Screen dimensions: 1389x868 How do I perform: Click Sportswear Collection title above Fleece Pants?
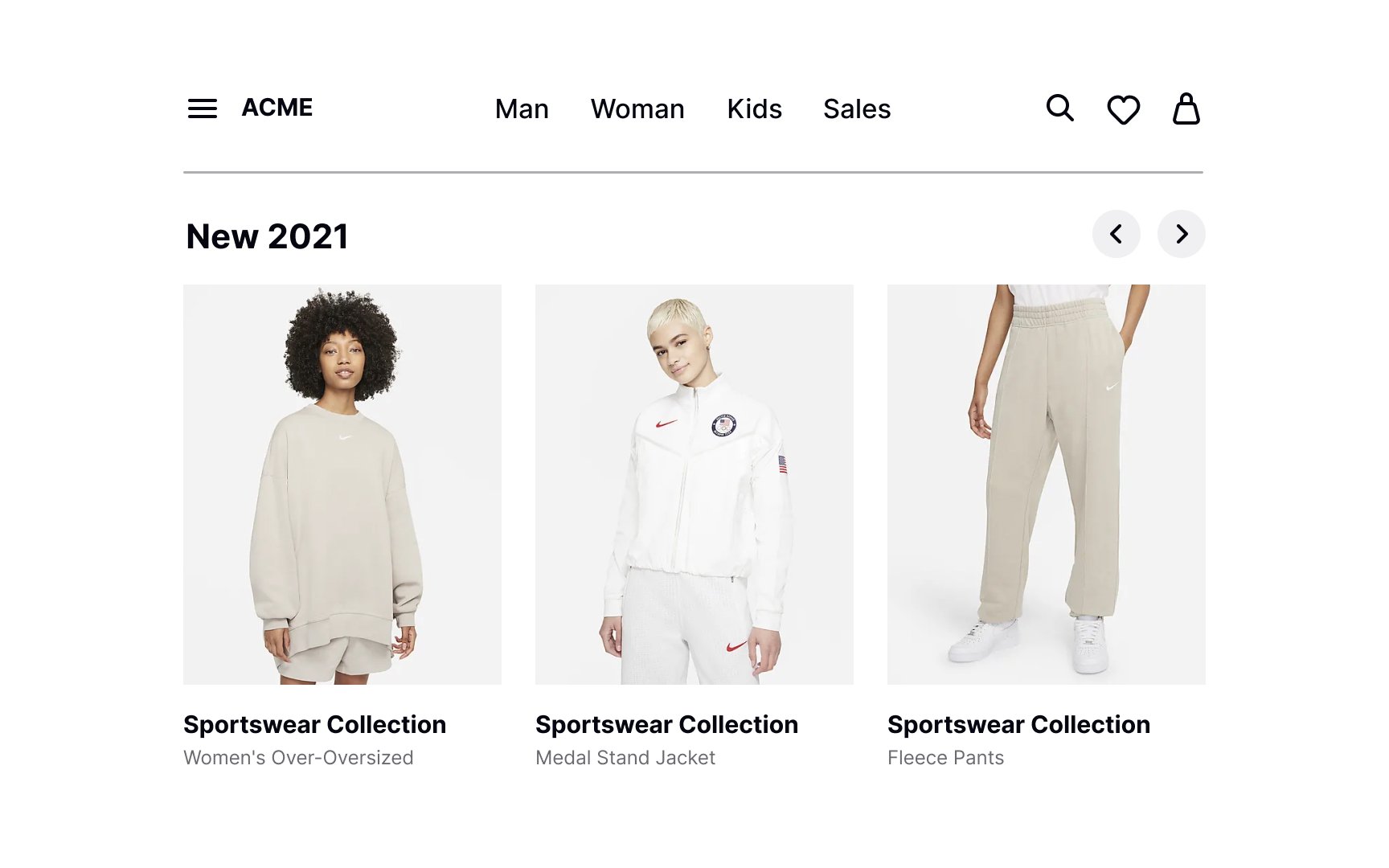pos(1018,725)
